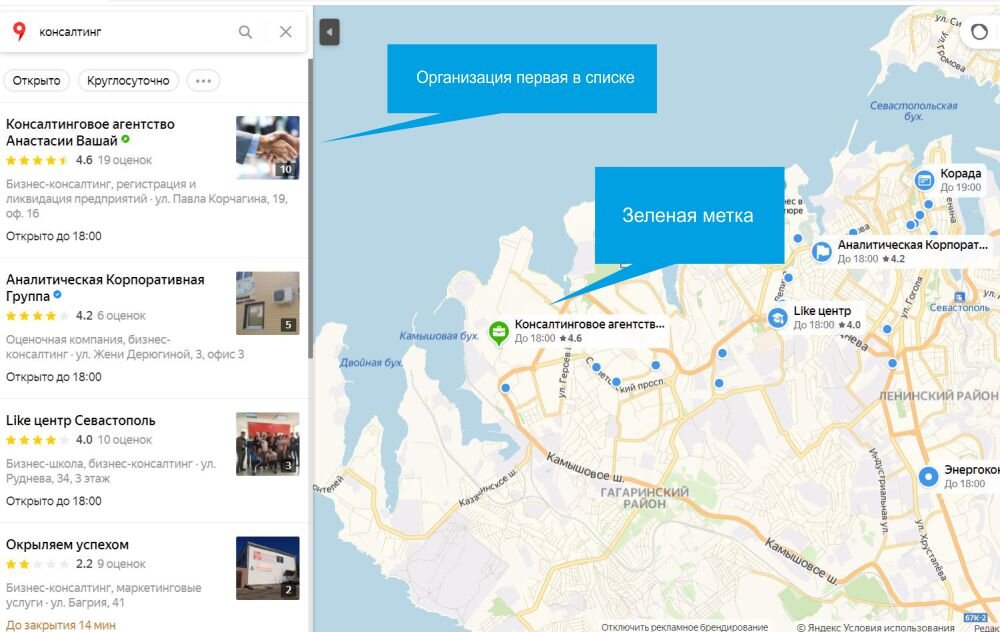This screenshot has width=1000, height=632.
Task: Open 'Условия использования' link
Action: tap(906, 628)
